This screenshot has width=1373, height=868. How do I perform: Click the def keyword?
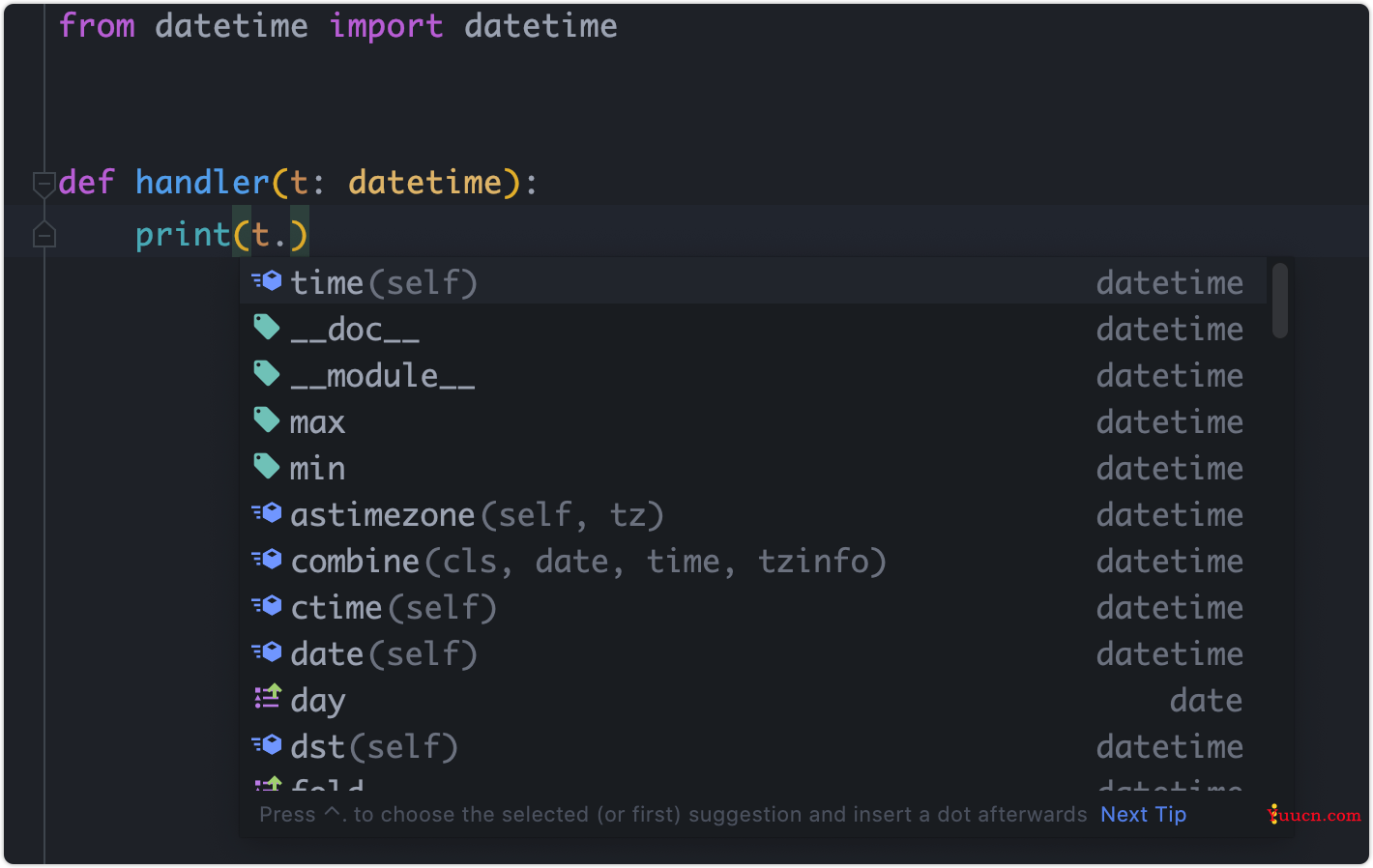click(x=86, y=182)
